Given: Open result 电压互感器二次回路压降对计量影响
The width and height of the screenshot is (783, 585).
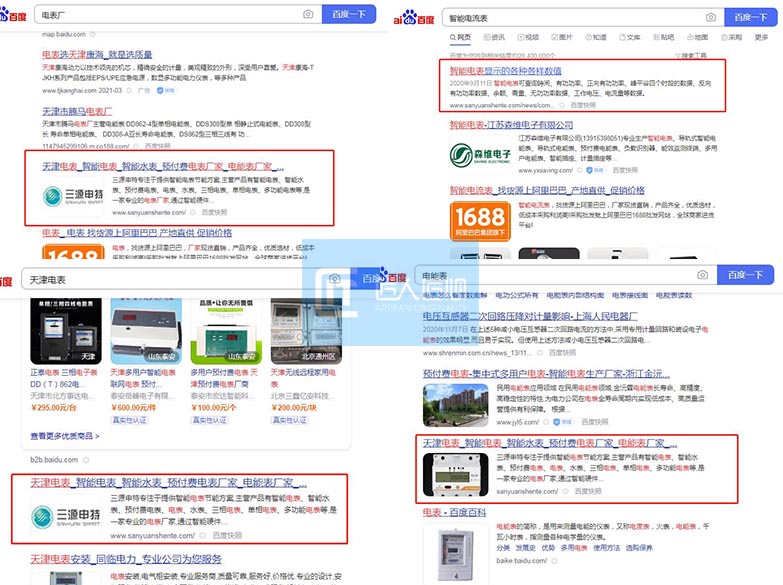Looking at the screenshot, I should click(x=530, y=316).
